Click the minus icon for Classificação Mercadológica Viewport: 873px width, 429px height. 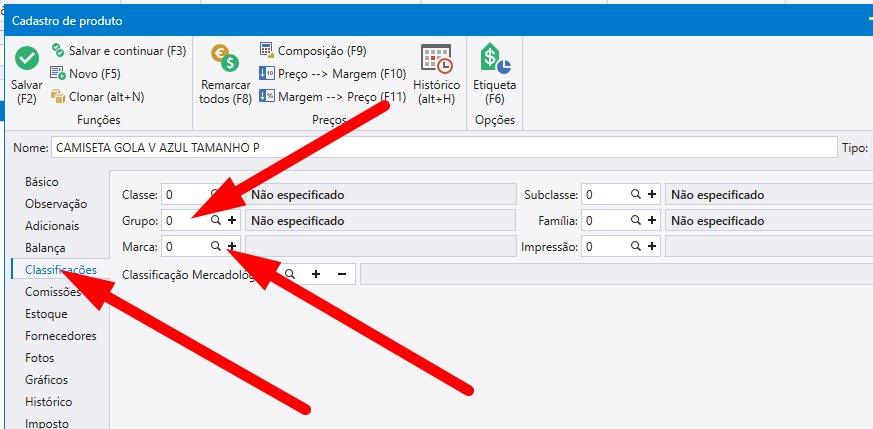point(341,273)
